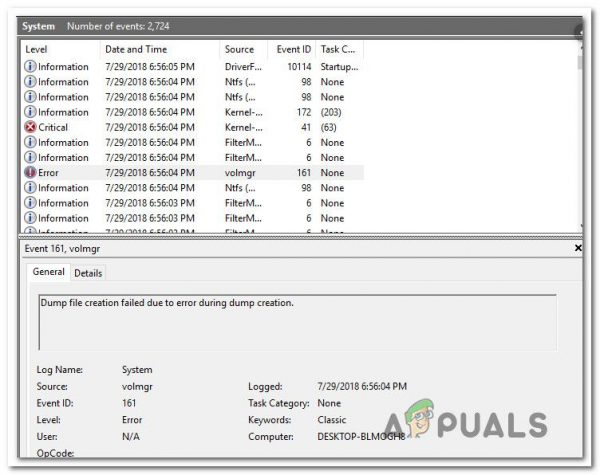Click the Computer value 'DESKTOP-BLMOGH8'
Screen dimensions: 600x475
click(361, 437)
